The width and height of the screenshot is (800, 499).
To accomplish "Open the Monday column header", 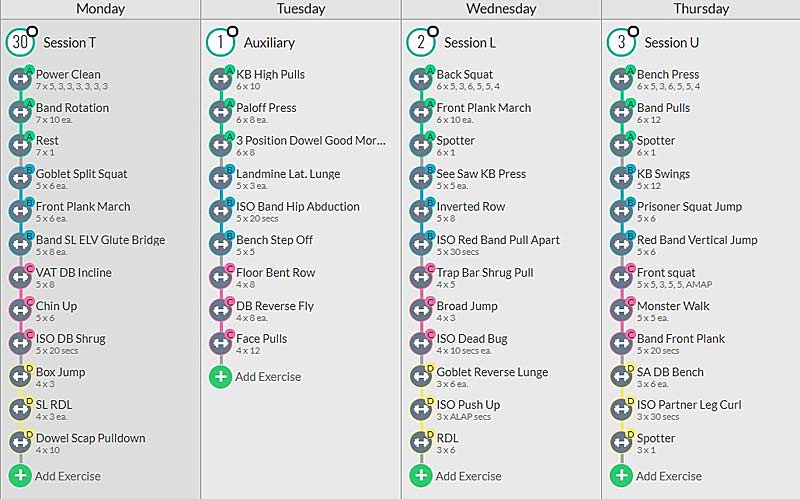I will 100,9.
